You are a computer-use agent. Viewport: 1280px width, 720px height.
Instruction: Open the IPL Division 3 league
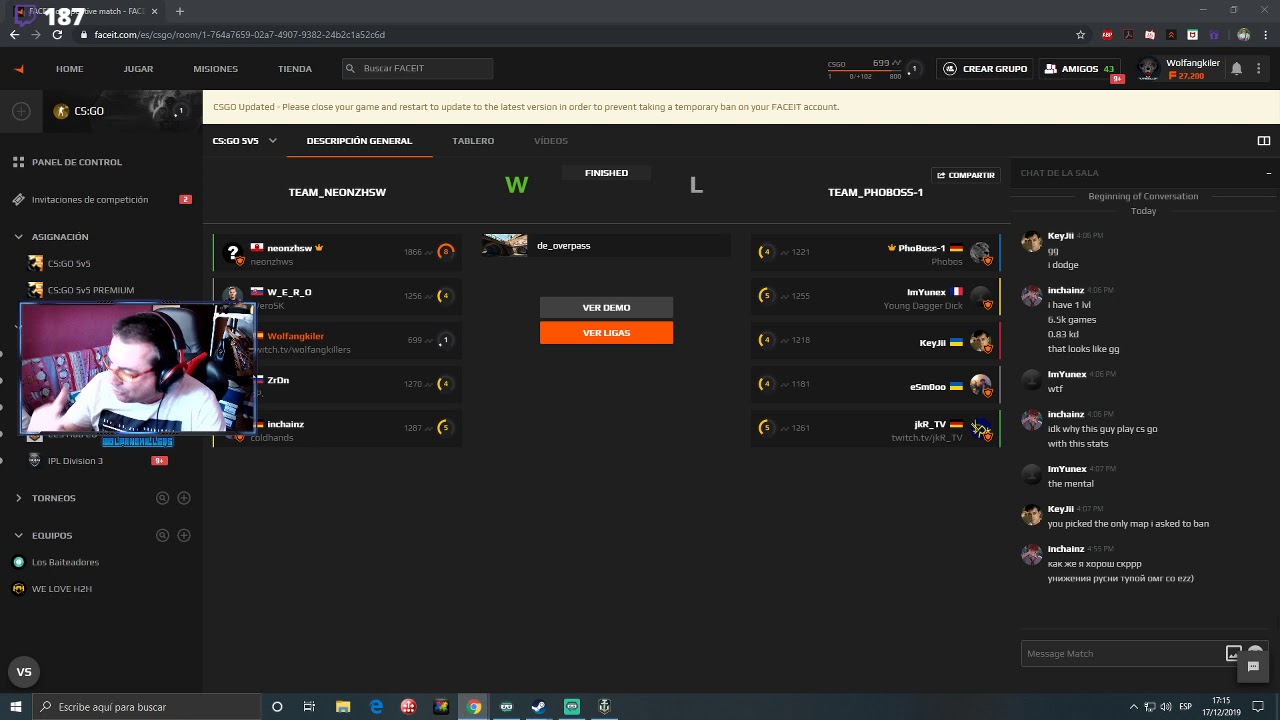pyautogui.click(x=76, y=461)
